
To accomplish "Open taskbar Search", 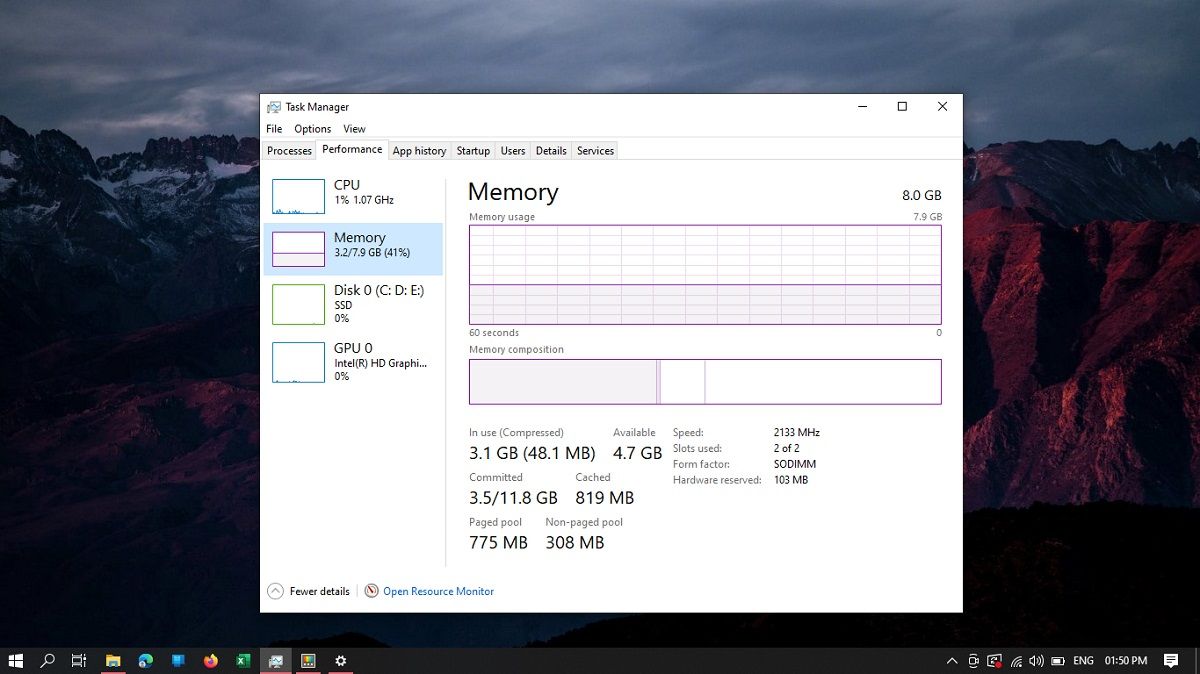I will coord(47,660).
